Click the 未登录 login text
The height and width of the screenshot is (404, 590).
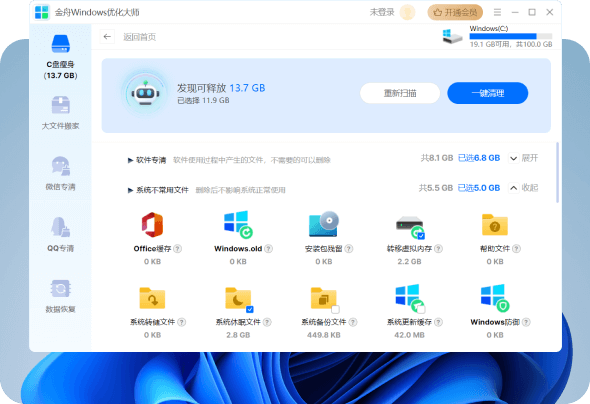point(382,12)
